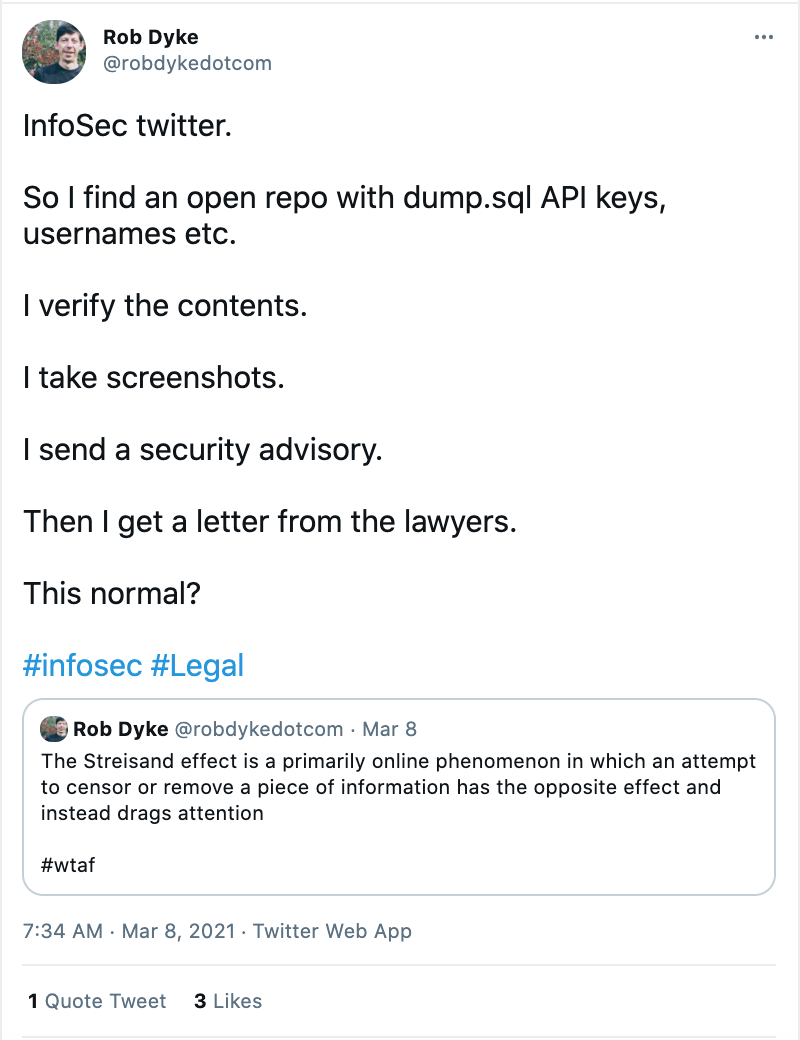Click the @robdykedotcom handle below author name

coord(187,63)
